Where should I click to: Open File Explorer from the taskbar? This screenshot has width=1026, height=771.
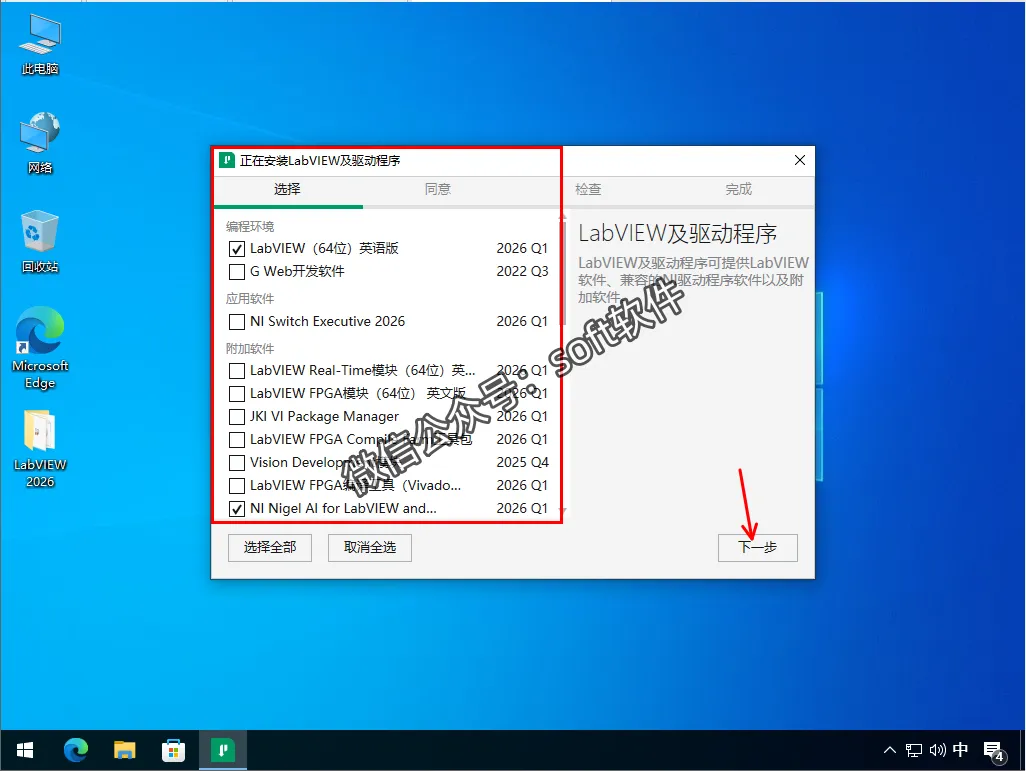click(124, 750)
